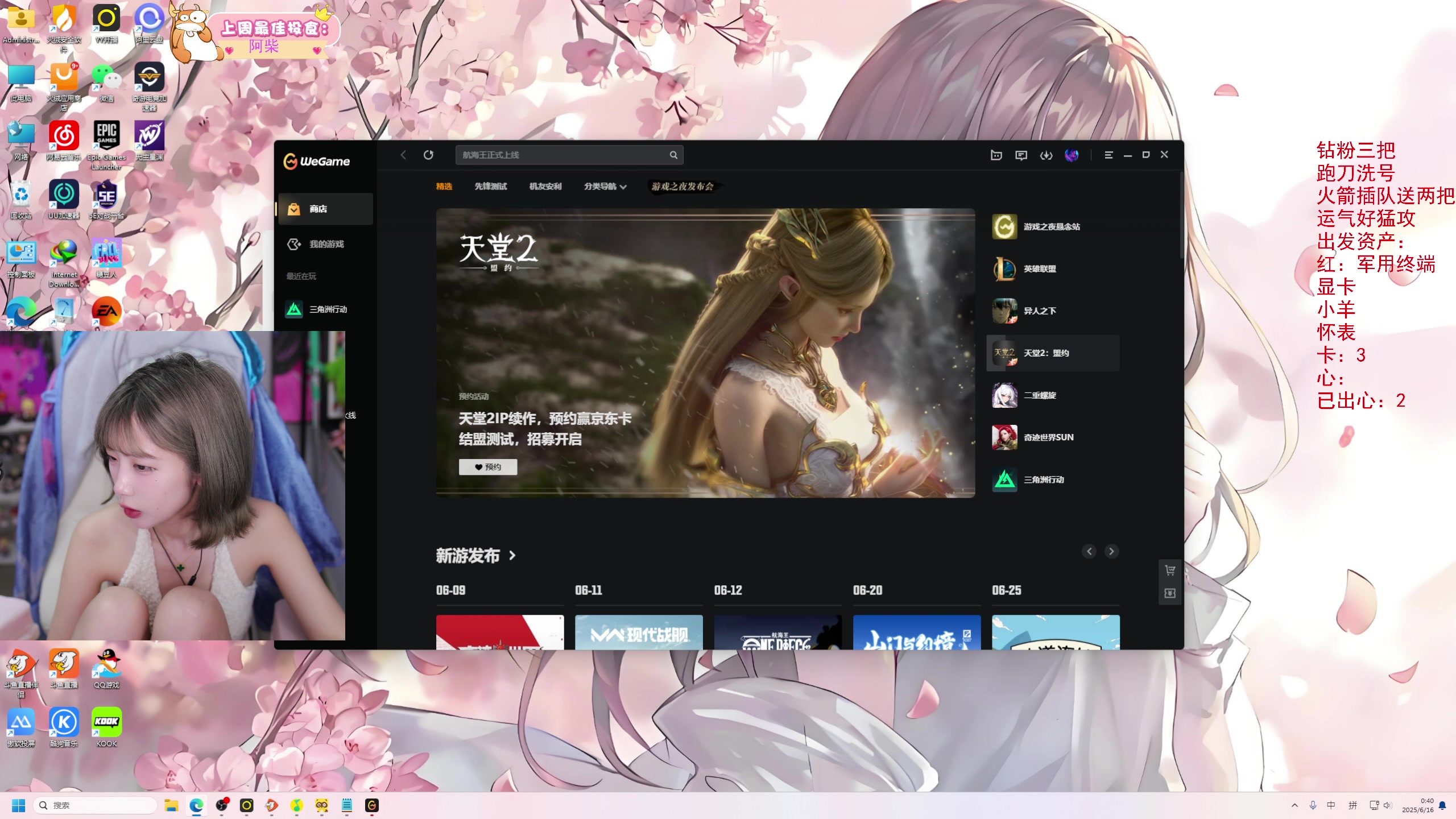
Task: Open 三角洲行动 under recently played
Action: [325, 309]
